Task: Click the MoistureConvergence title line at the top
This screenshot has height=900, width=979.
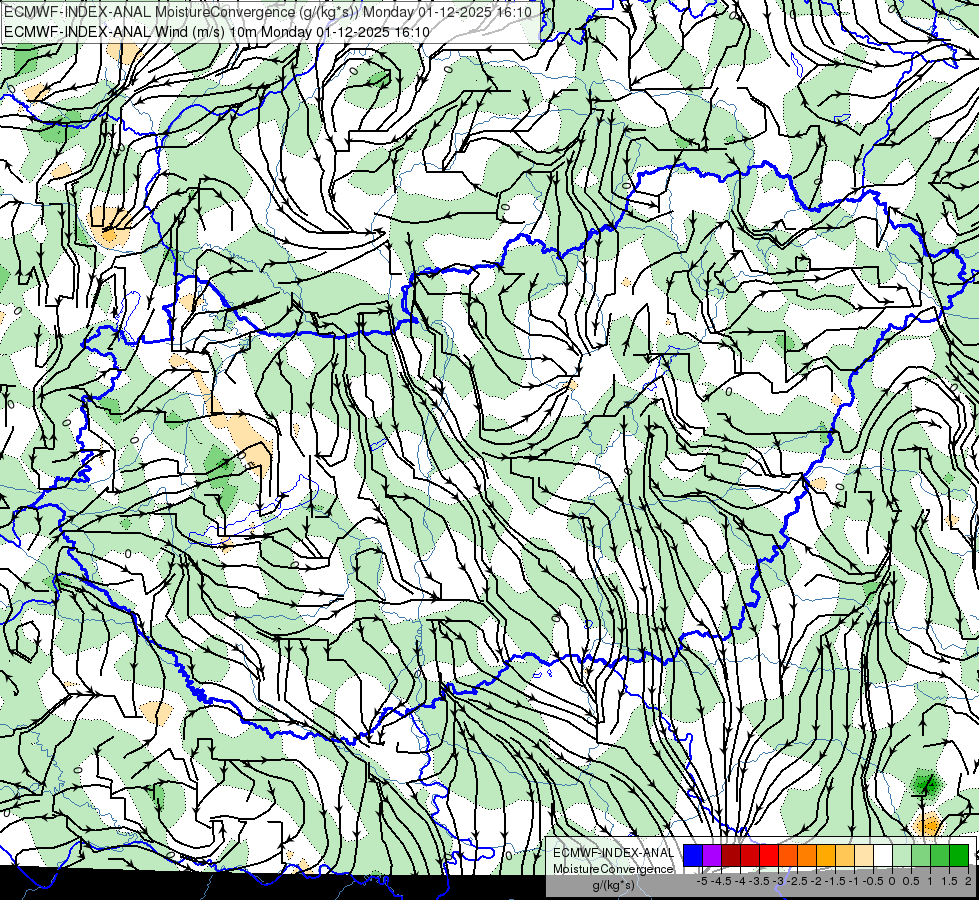Action: (268, 12)
